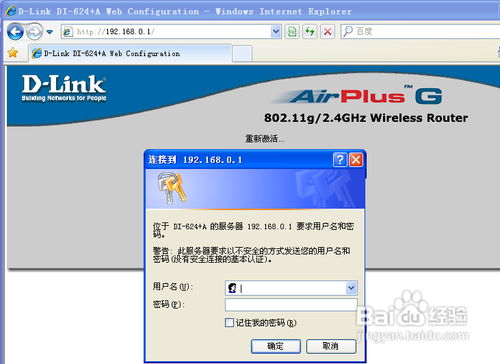Open a new blank browser tab

pos(242,54)
